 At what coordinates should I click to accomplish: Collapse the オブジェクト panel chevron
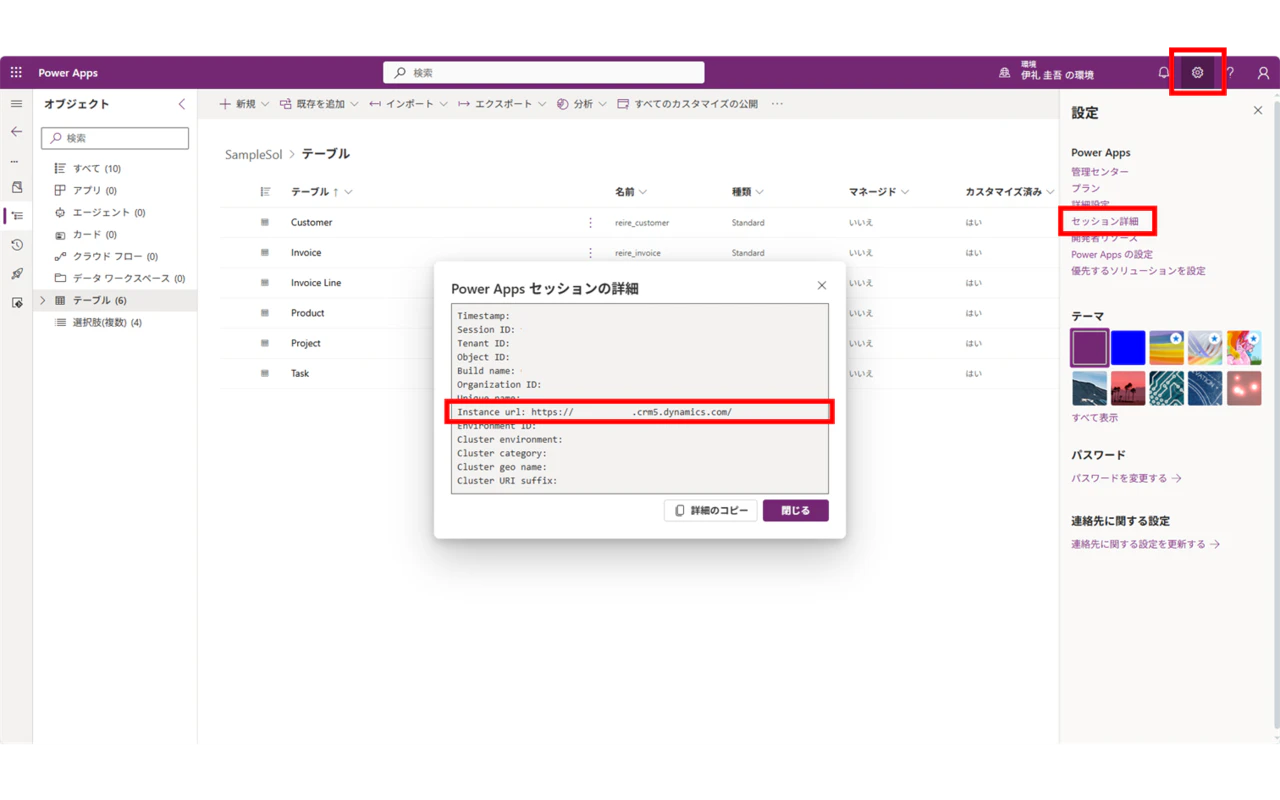pos(181,104)
